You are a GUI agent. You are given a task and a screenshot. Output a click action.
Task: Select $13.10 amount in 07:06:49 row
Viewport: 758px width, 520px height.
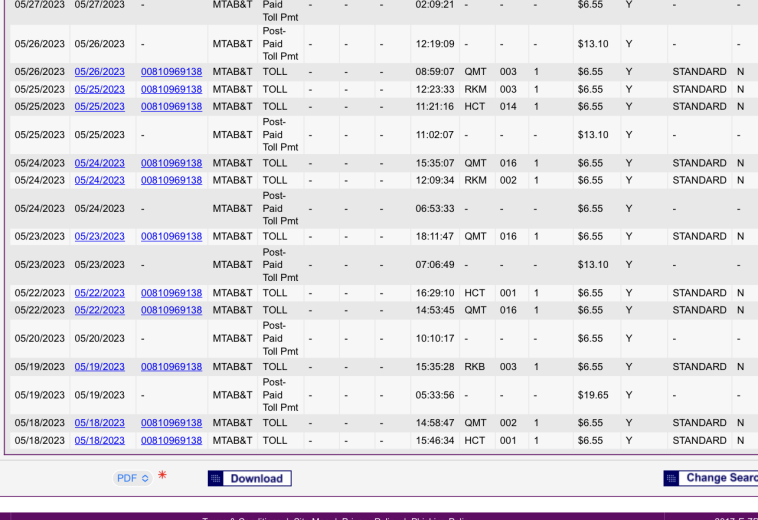[x=593, y=265]
